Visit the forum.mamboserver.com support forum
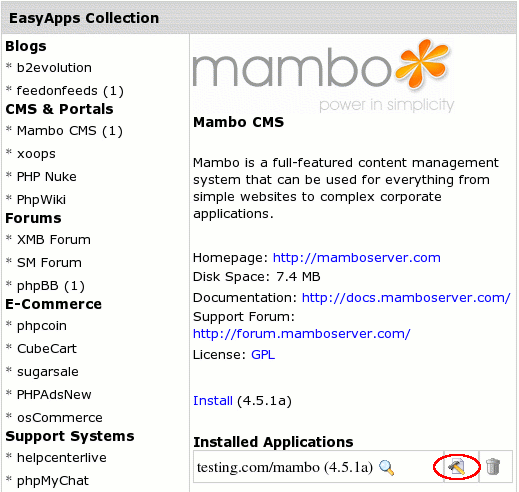 pos(302,334)
